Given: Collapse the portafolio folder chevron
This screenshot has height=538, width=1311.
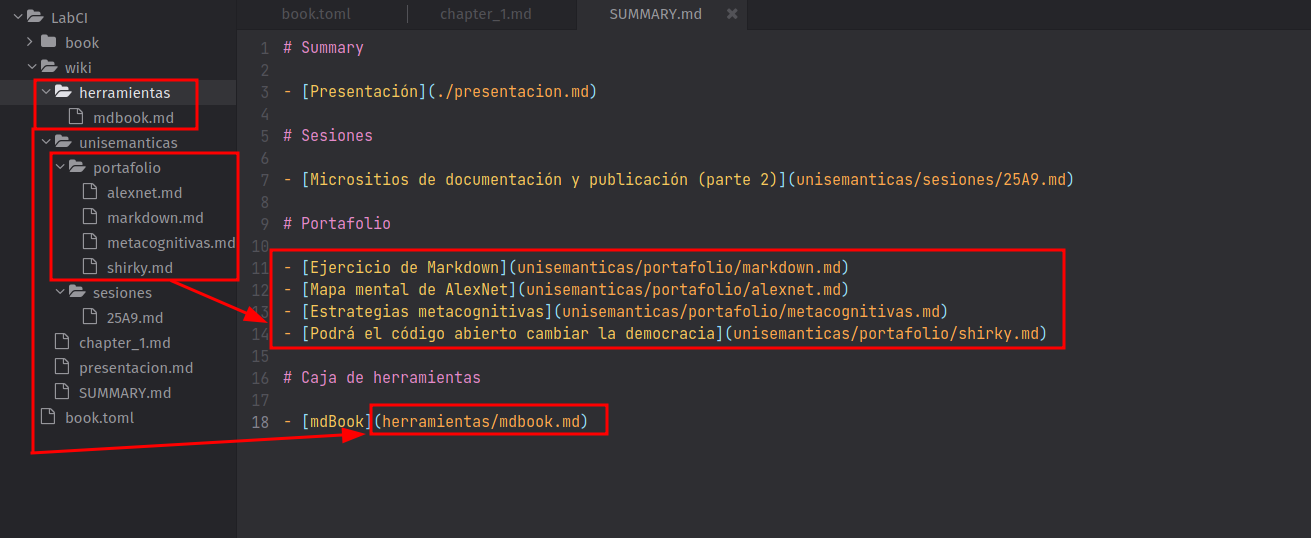Looking at the screenshot, I should click(60, 167).
